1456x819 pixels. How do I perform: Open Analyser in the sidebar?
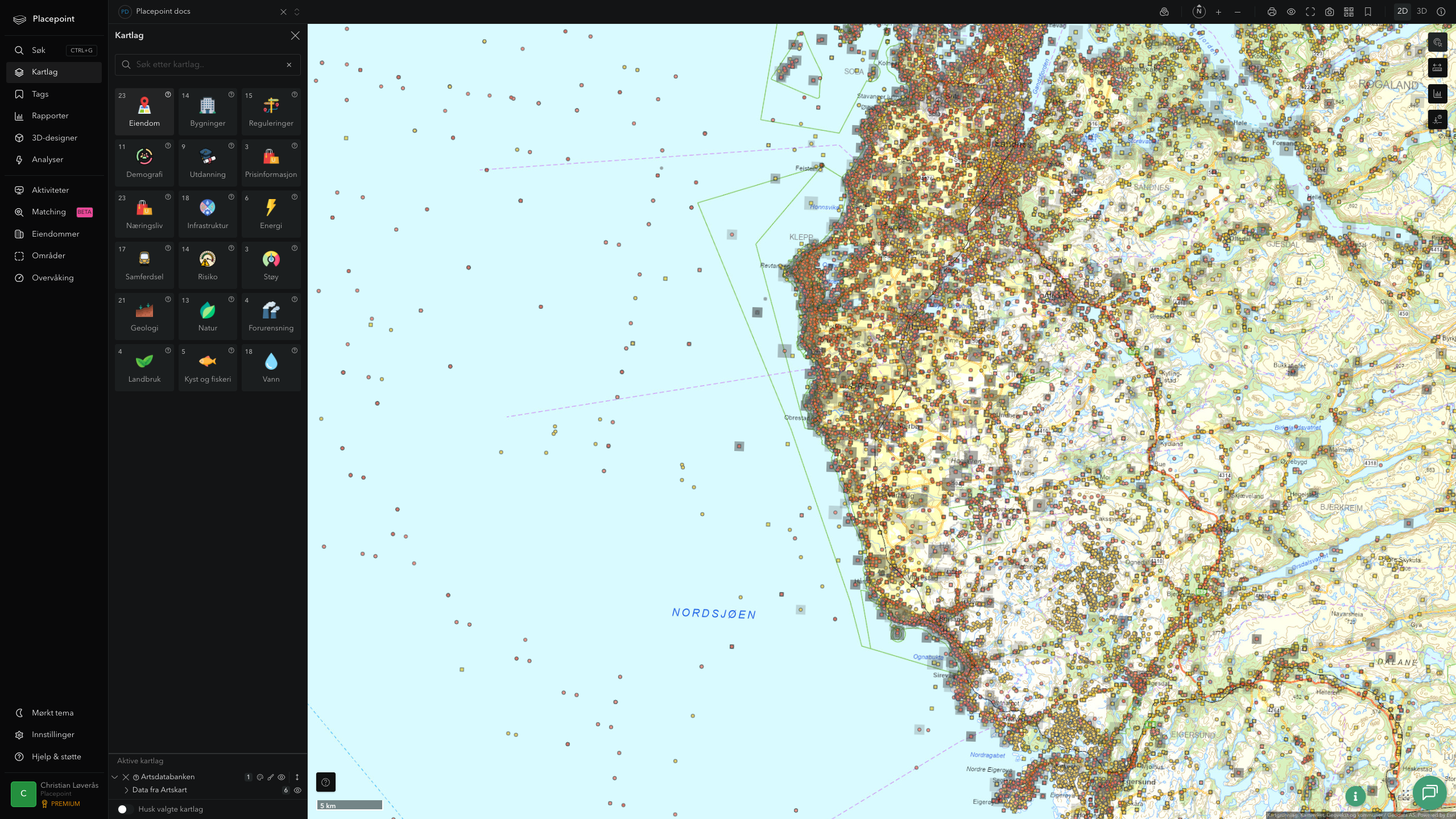click(x=54, y=160)
